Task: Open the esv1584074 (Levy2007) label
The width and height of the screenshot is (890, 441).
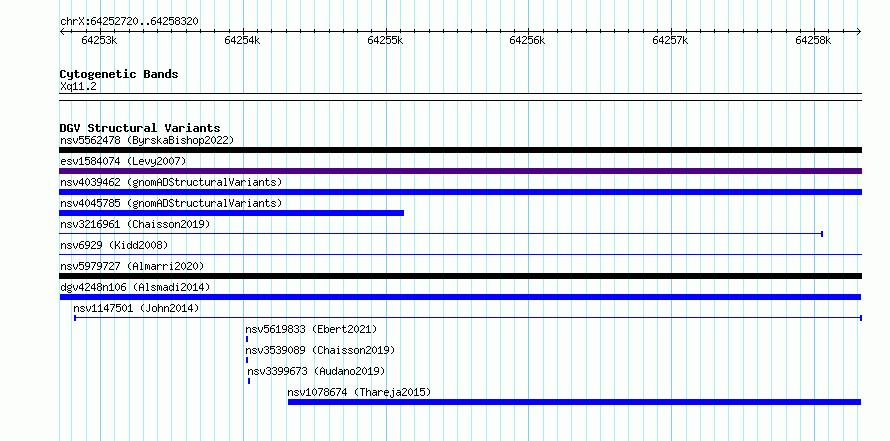Action: tap(123, 161)
